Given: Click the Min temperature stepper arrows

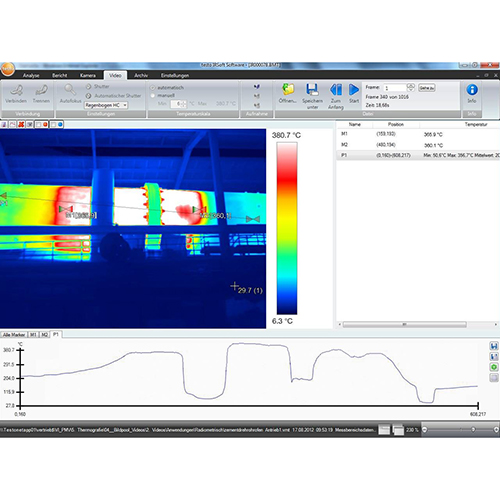Looking at the screenshot, I should (x=183, y=104).
